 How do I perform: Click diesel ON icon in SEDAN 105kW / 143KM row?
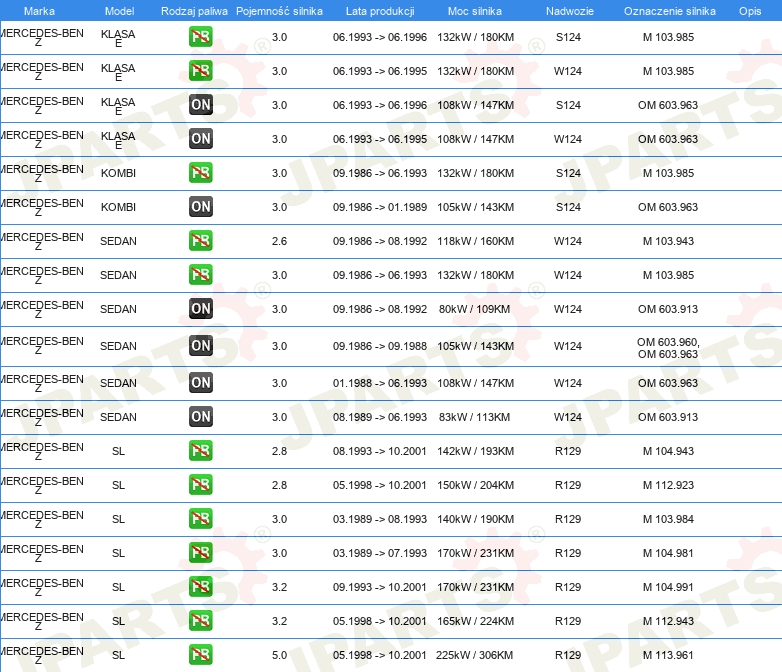point(200,346)
